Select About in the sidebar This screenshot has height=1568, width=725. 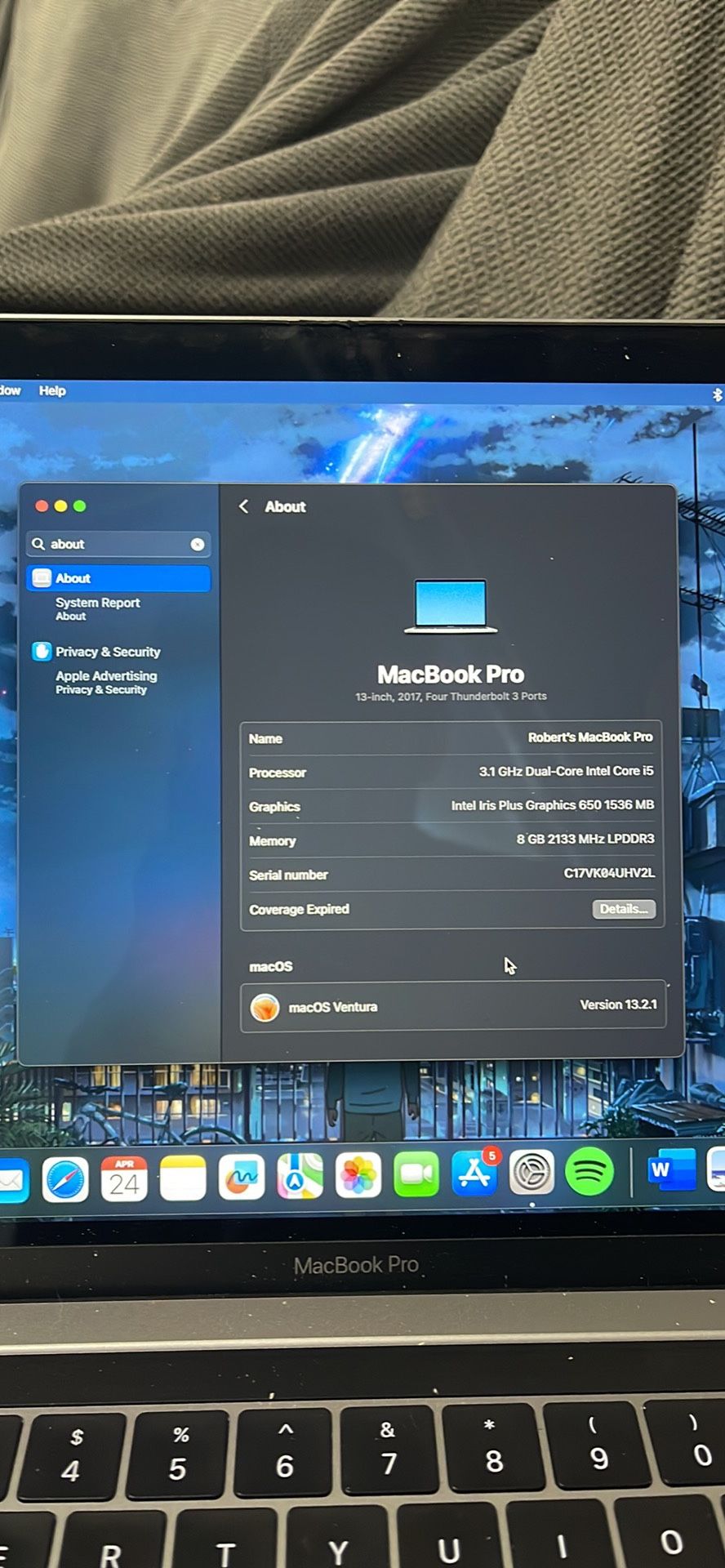118,578
